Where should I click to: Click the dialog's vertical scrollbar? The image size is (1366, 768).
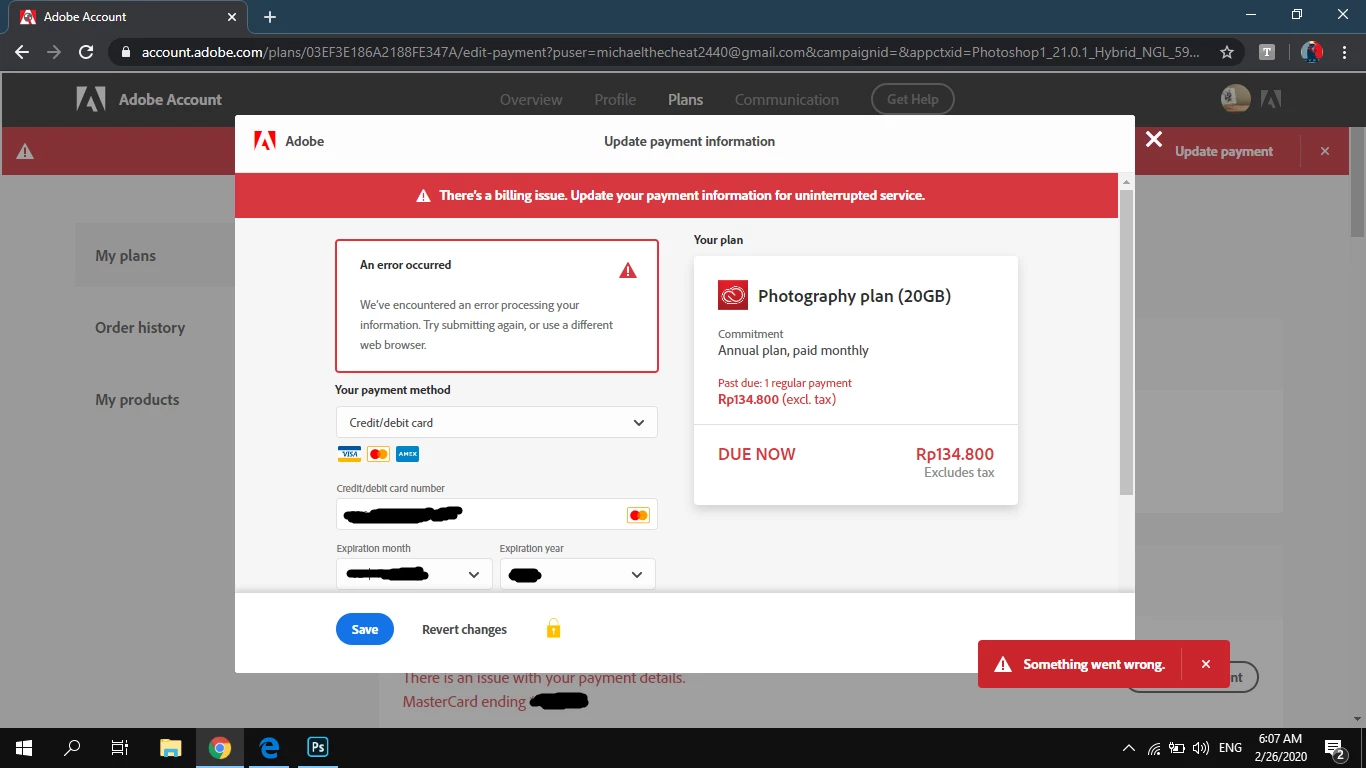pos(1126,341)
